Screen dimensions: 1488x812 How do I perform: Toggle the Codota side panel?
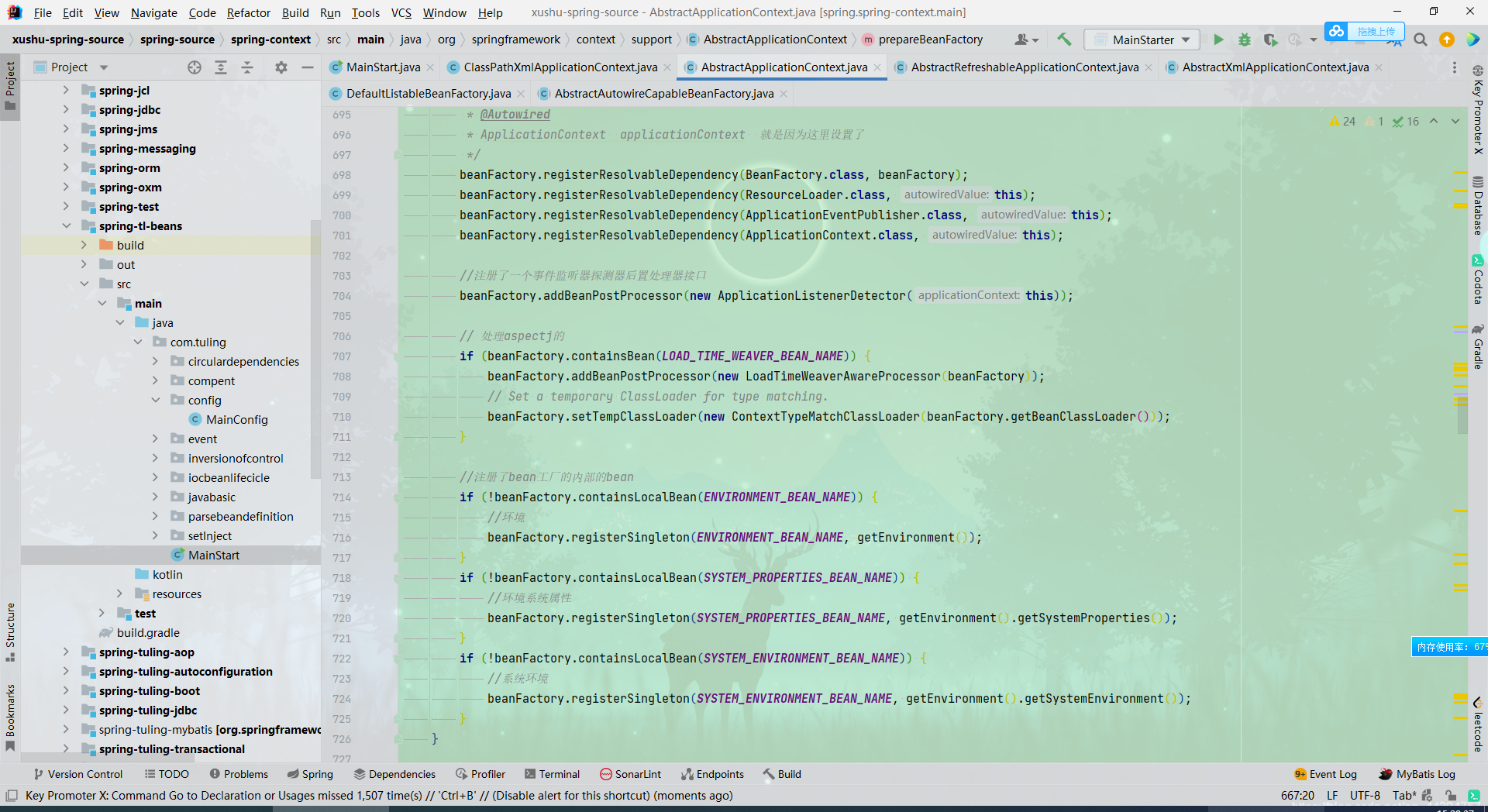tap(1478, 280)
